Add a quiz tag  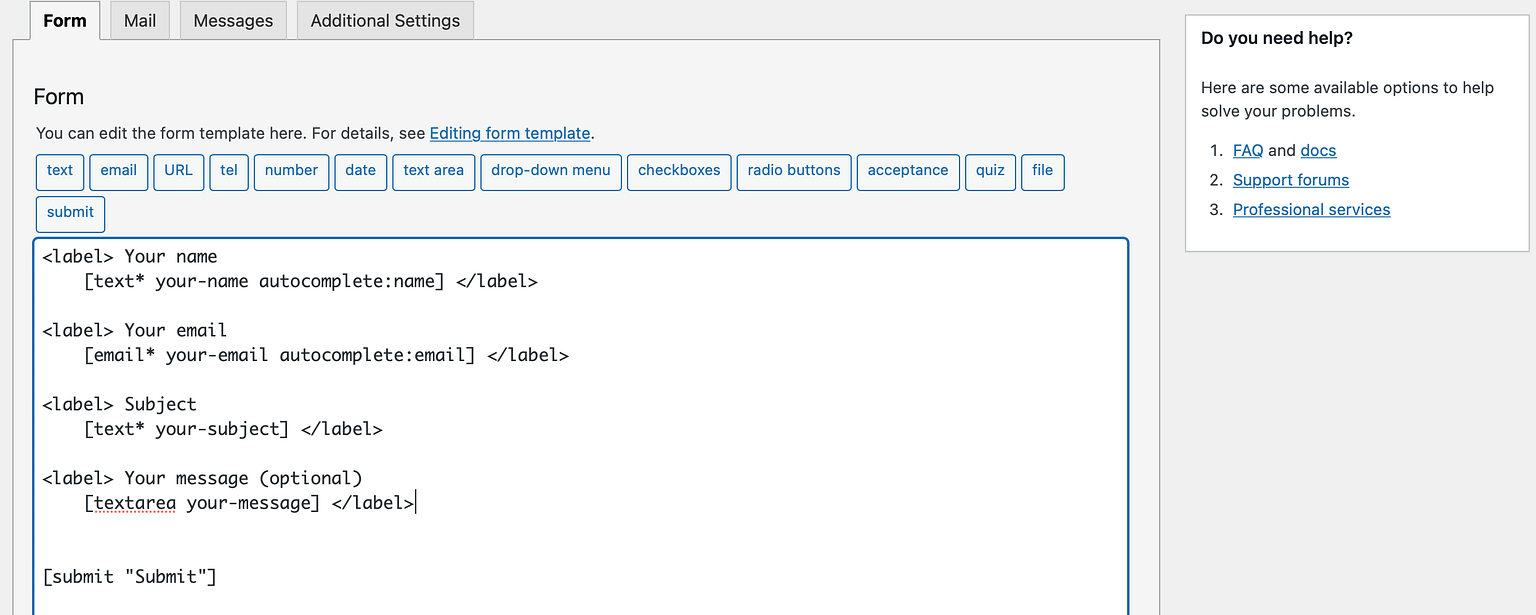coord(990,171)
